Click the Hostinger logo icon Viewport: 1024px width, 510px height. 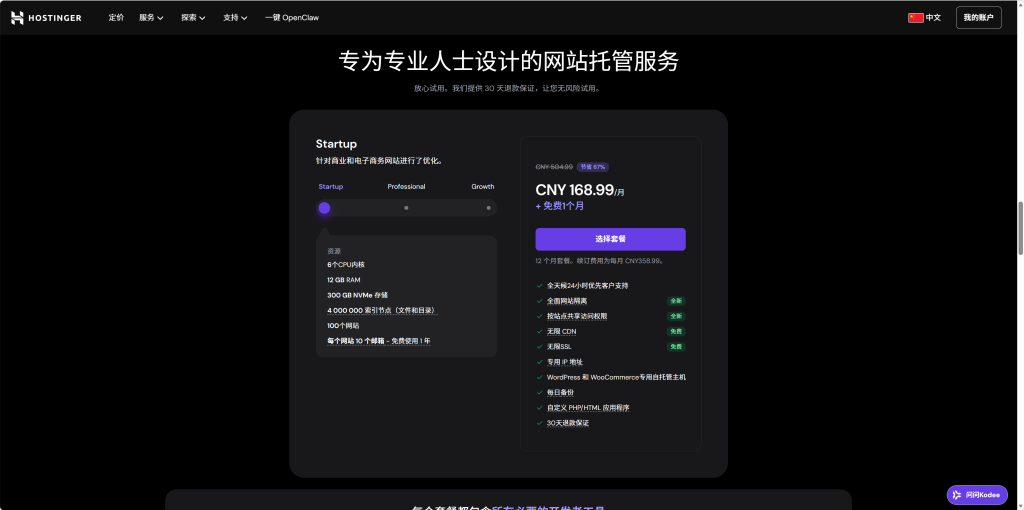click(18, 17)
